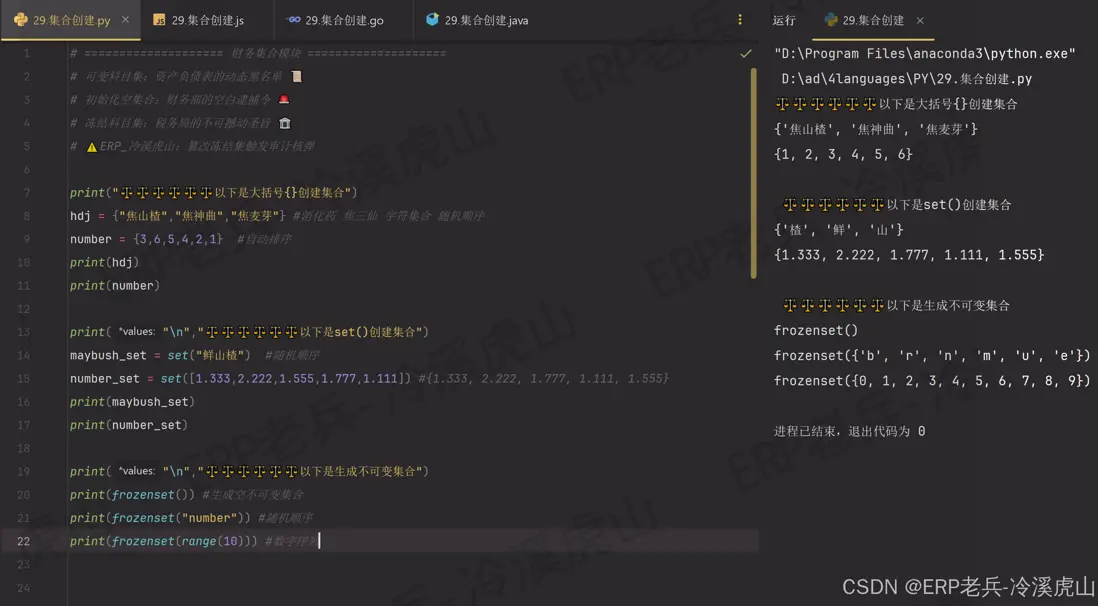Screen dimensions: 1098x606
Task: Click 'maybush_set' assignment on line 14
Action: pyautogui.click(x=160, y=355)
